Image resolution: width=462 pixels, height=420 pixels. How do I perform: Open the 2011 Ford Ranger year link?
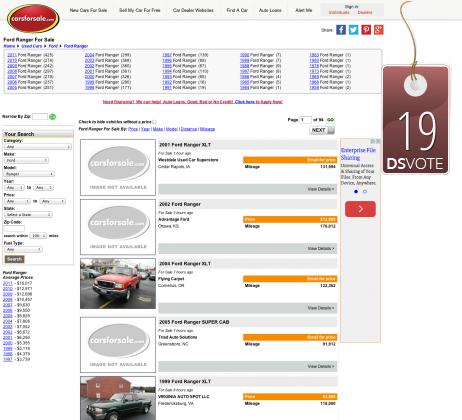coord(12,55)
